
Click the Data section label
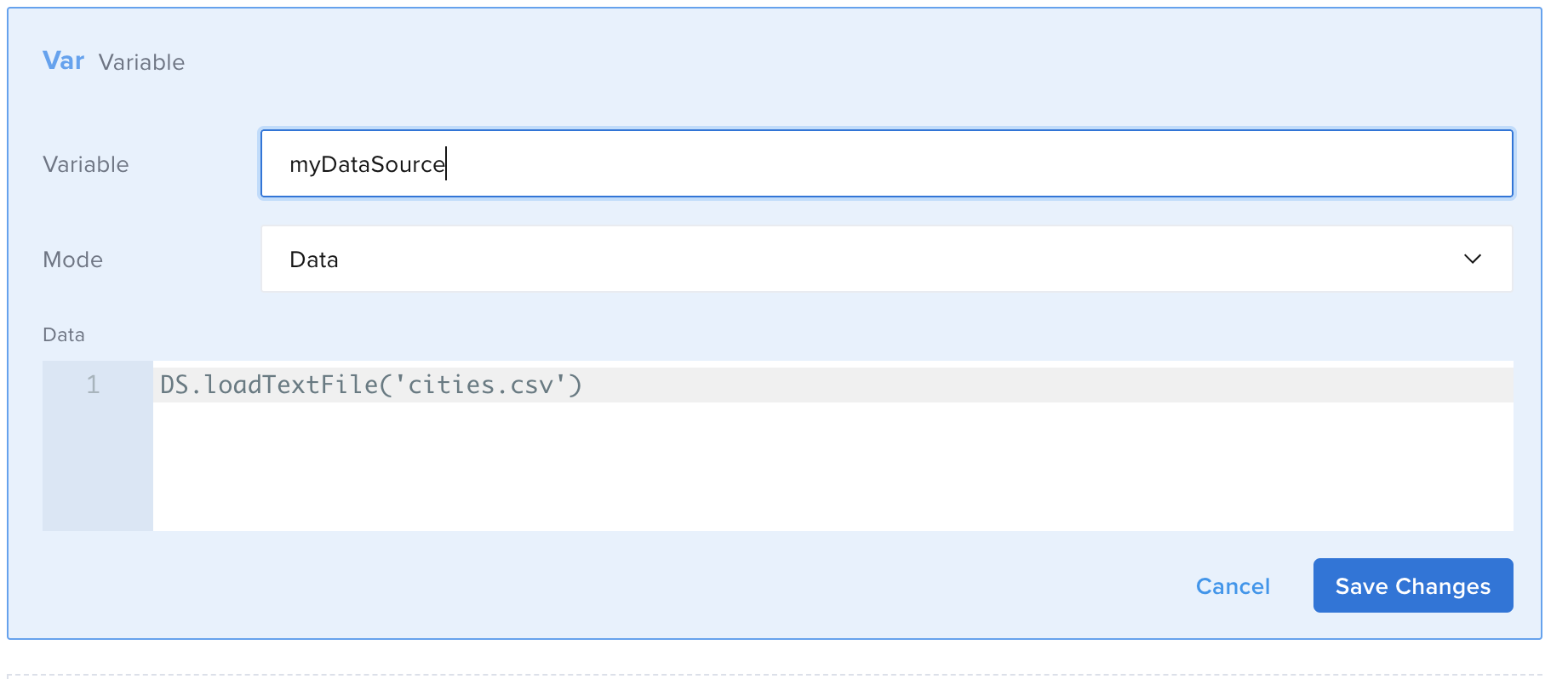point(63,334)
